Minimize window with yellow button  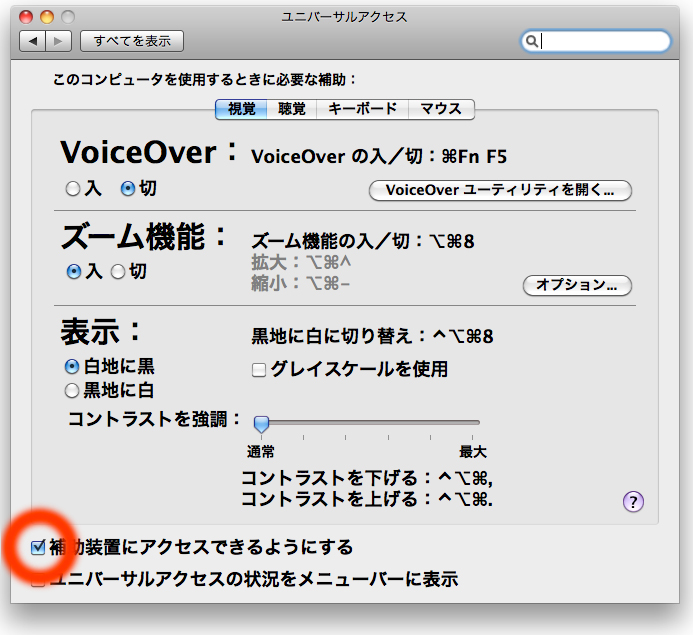point(47,17)
